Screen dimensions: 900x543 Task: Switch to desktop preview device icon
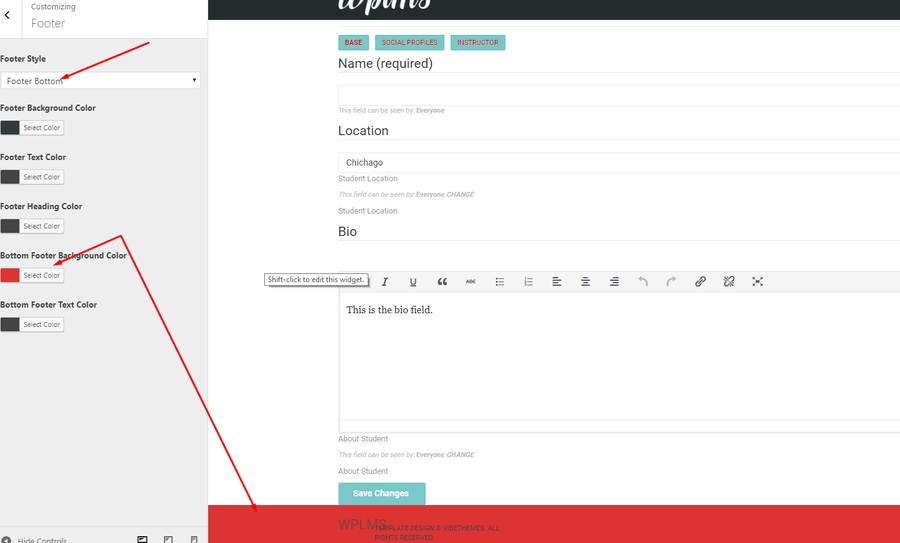coord(142,540)
